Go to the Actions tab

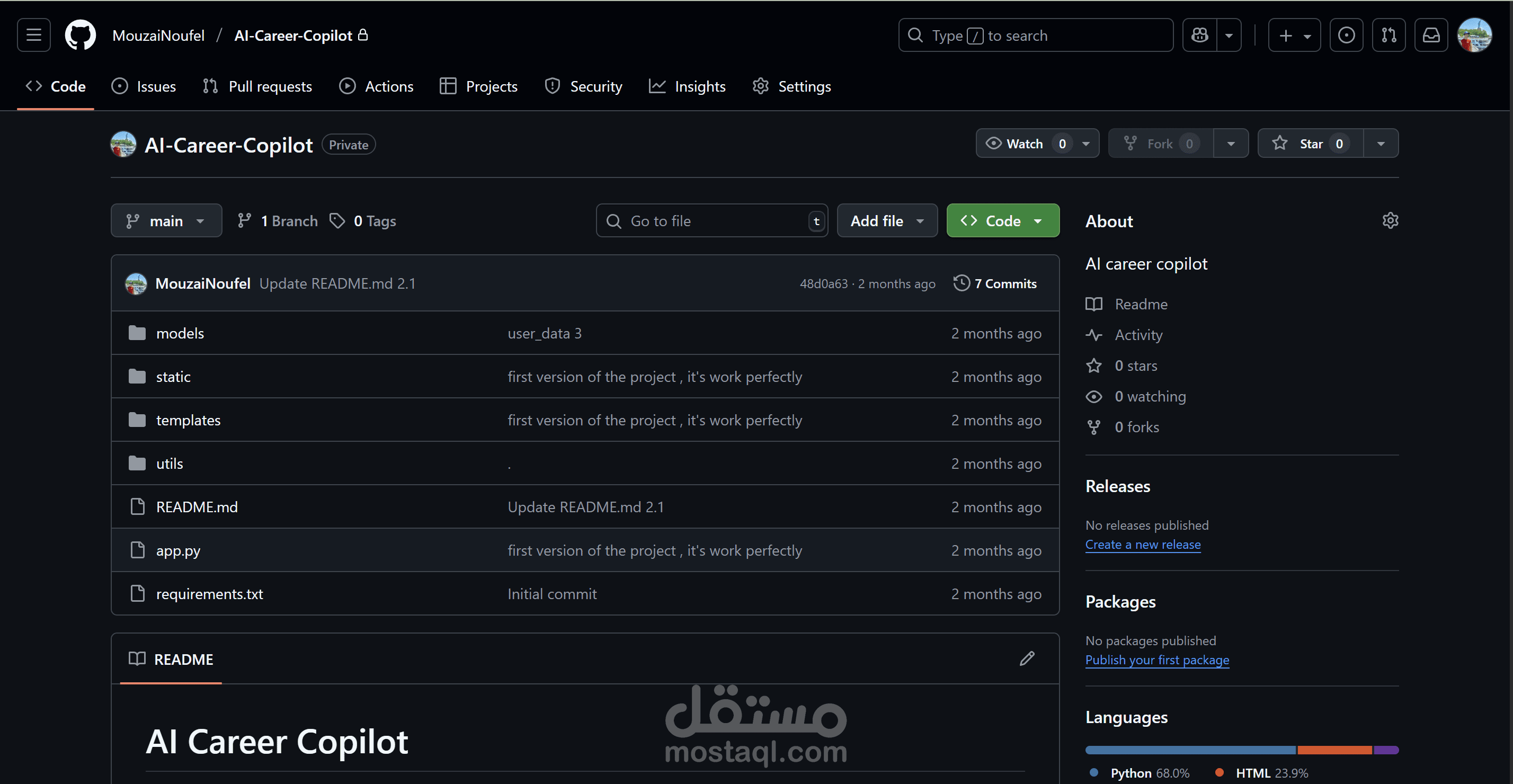pyautogui.click(x=377, y=86)
